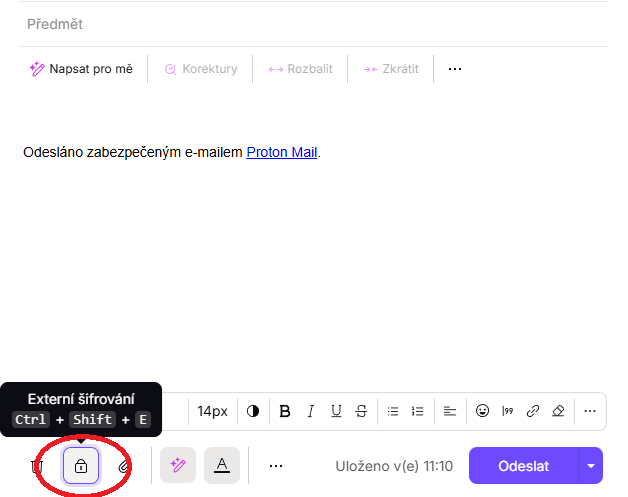The width and height of the screenshot is (628, 497).
Task: Toggle bold formatting
Action: click(x=285, y=411)
